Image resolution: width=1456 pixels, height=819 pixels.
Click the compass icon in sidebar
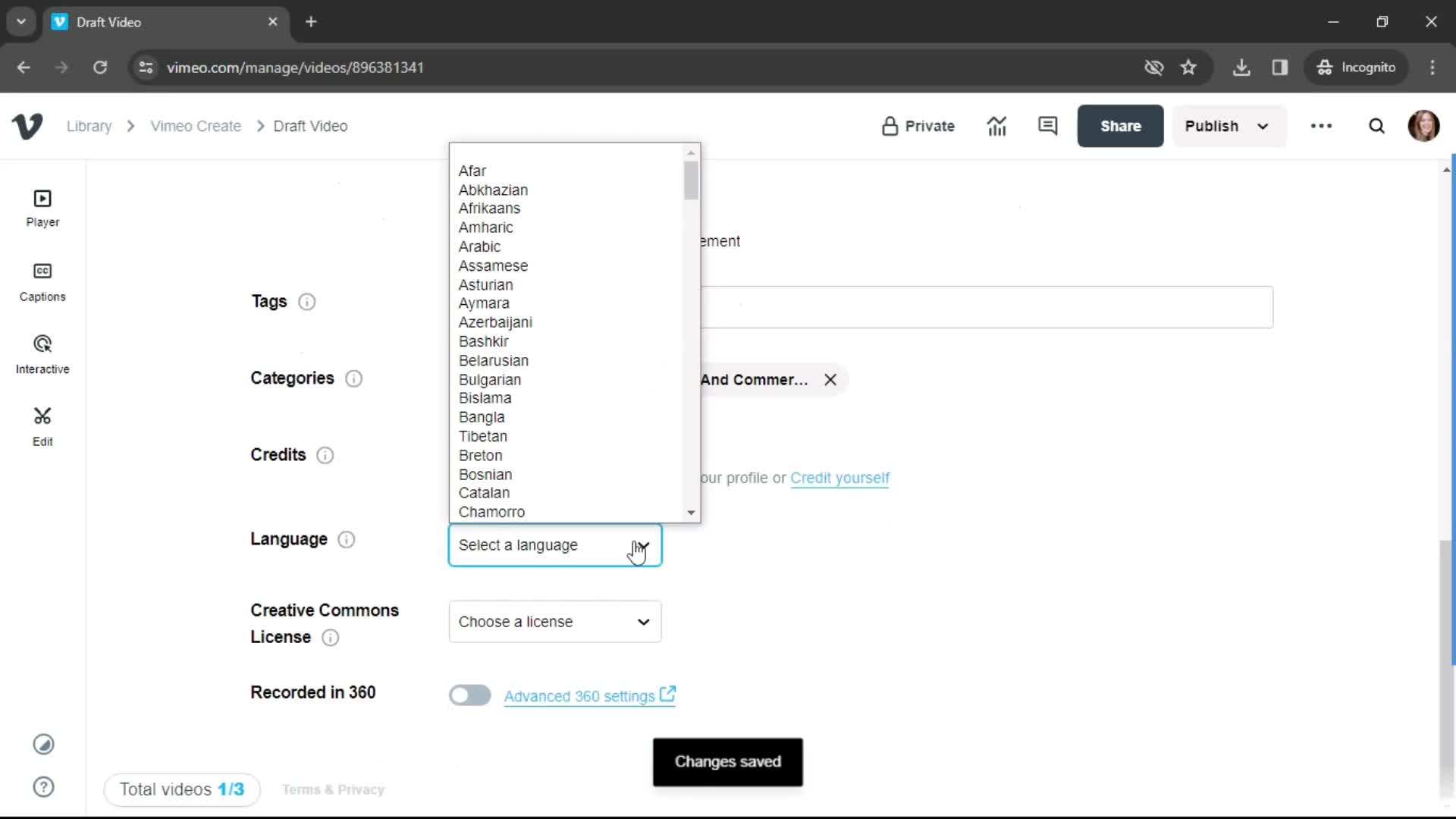[44, 745]
